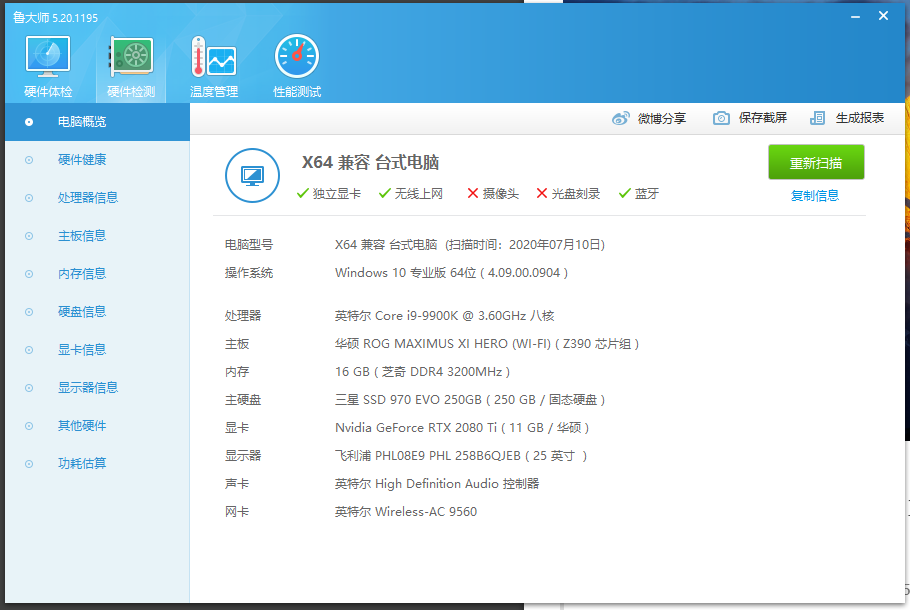Click the 光盘刻录 cross status
Viewport: 910px width, 610px height.
(568, 194)
